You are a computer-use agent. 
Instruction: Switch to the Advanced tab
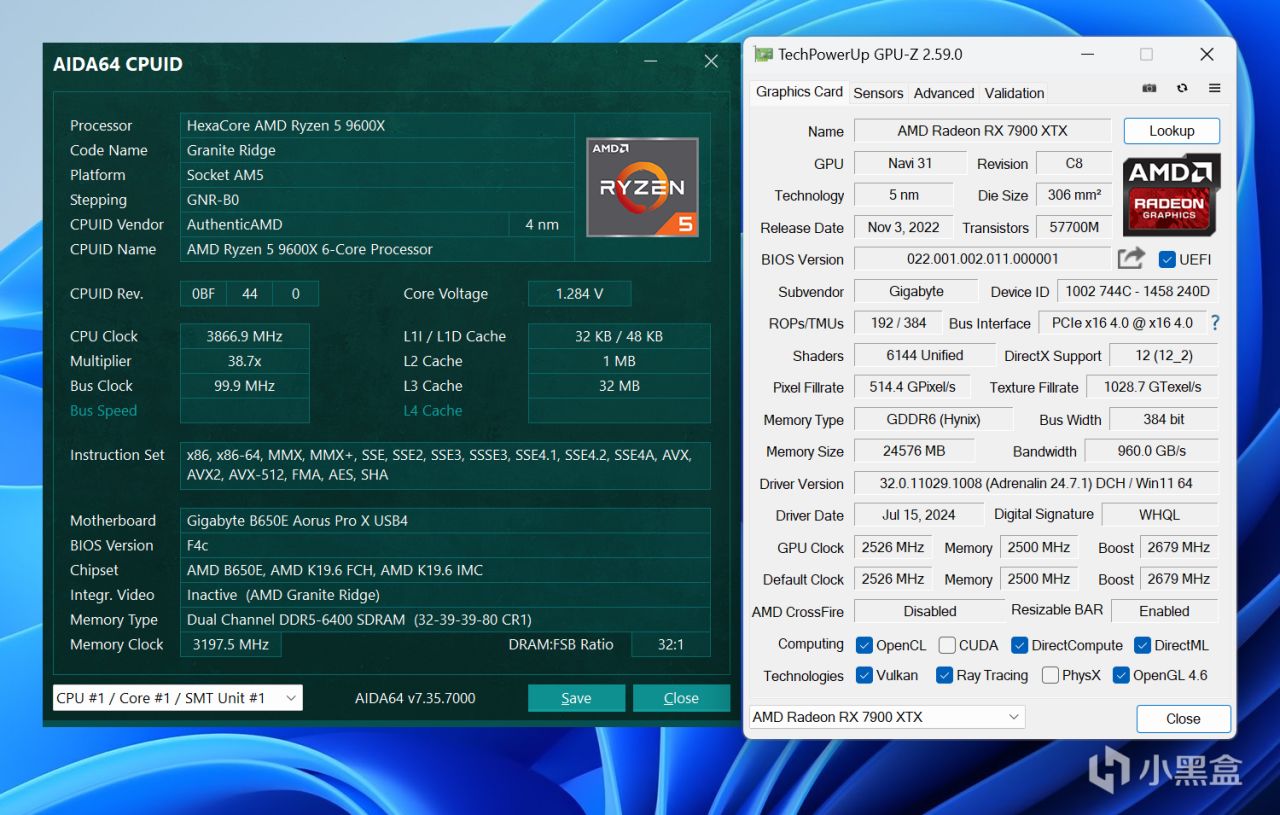(943, 93)
